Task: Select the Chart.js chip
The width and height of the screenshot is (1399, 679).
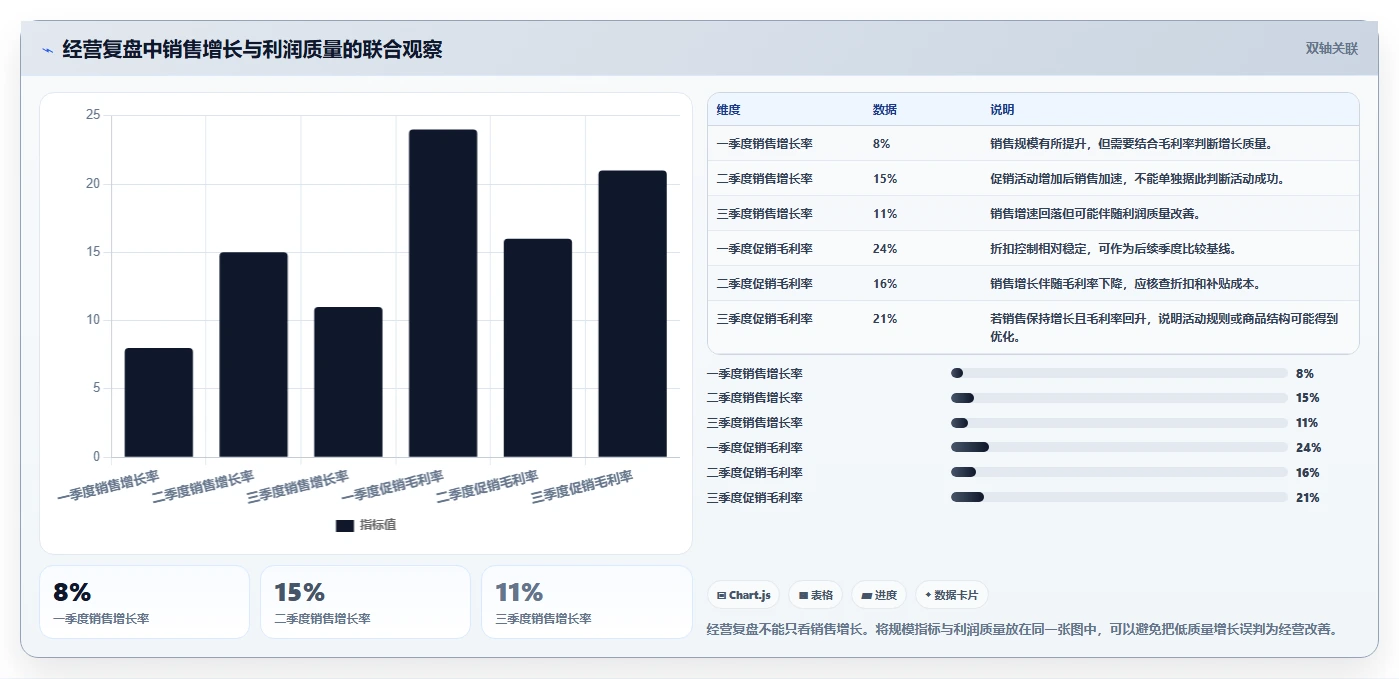Action: (744, 595)
